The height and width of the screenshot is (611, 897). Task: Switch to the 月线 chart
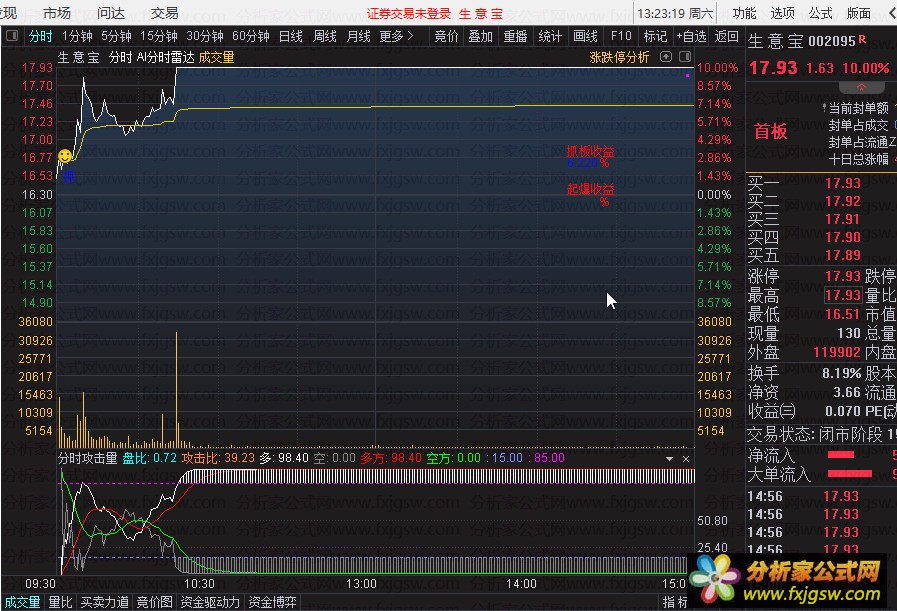(x=359, y=37)
